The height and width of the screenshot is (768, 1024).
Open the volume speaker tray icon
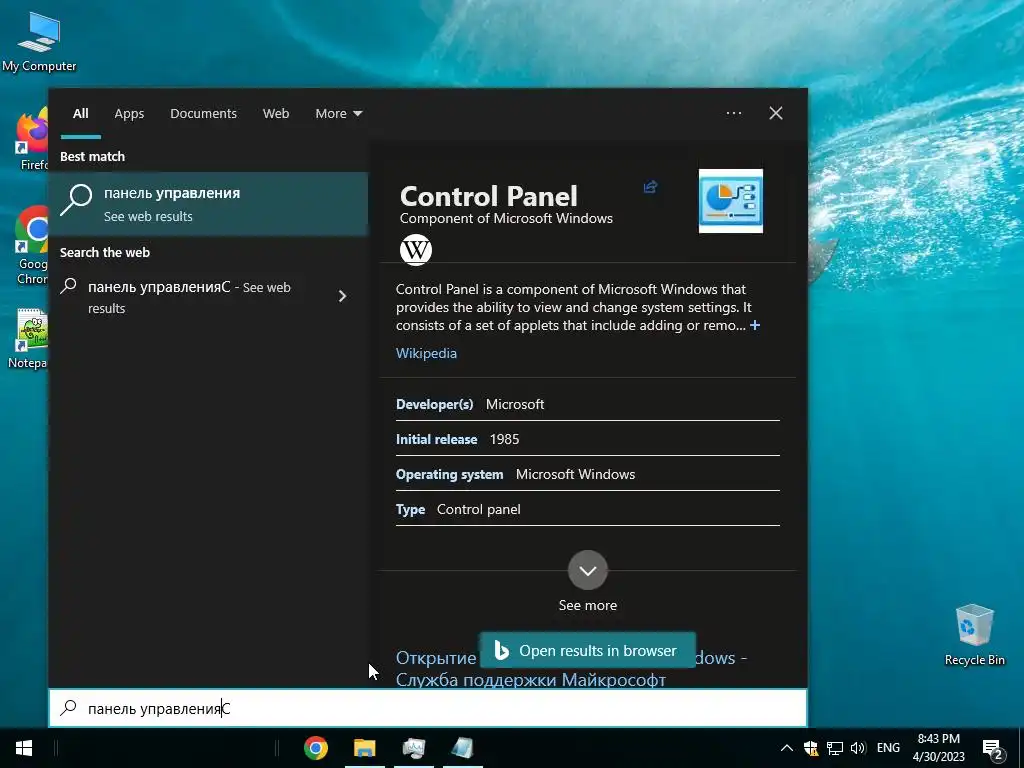point(858,748)
